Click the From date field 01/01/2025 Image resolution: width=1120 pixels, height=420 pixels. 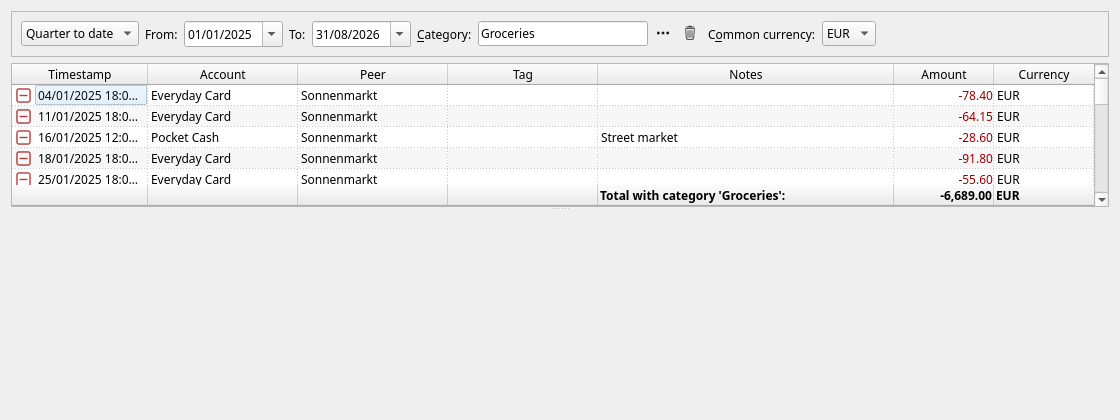[x=224, y=34]
